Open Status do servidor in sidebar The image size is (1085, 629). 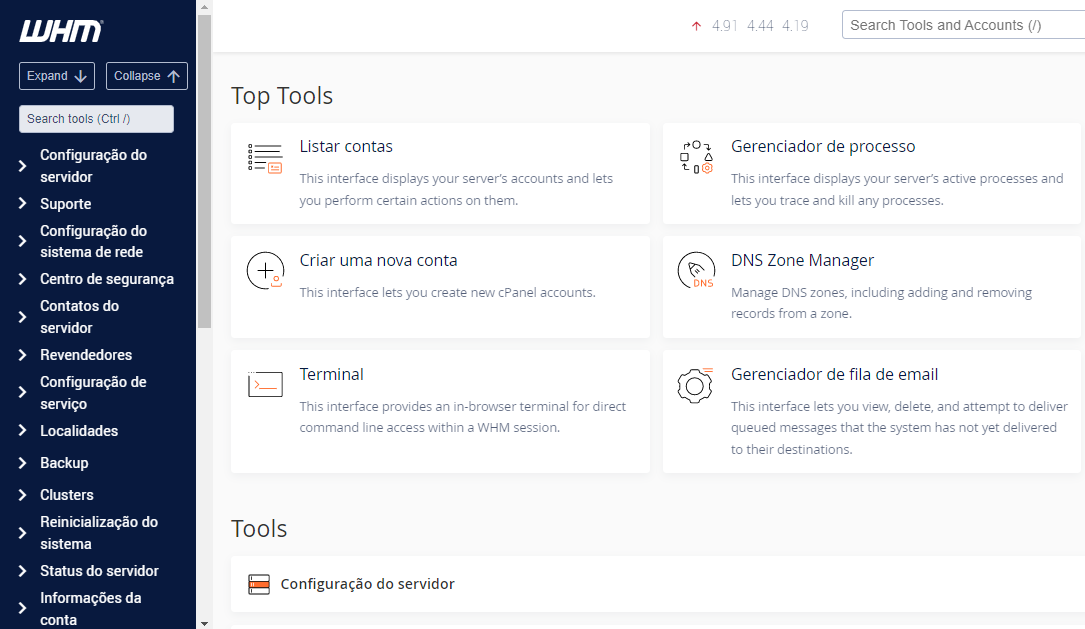[x=99, y=571]
